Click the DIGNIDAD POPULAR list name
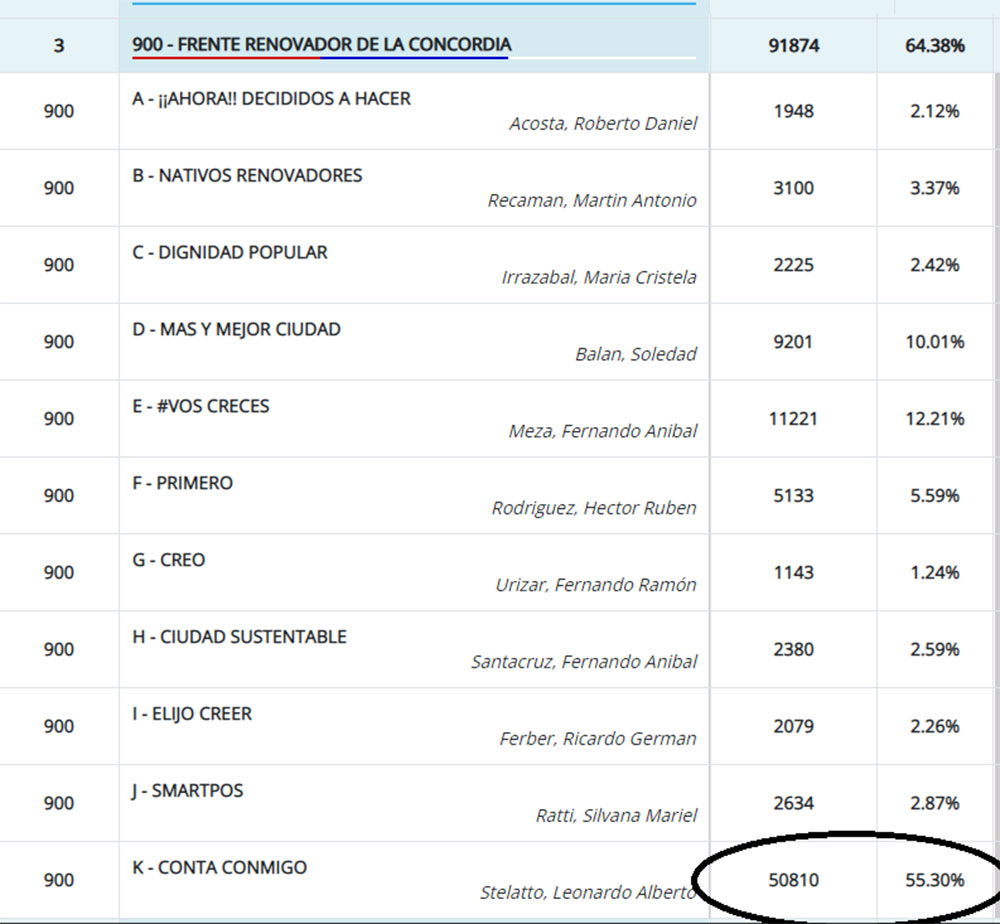 coord(229,253)
